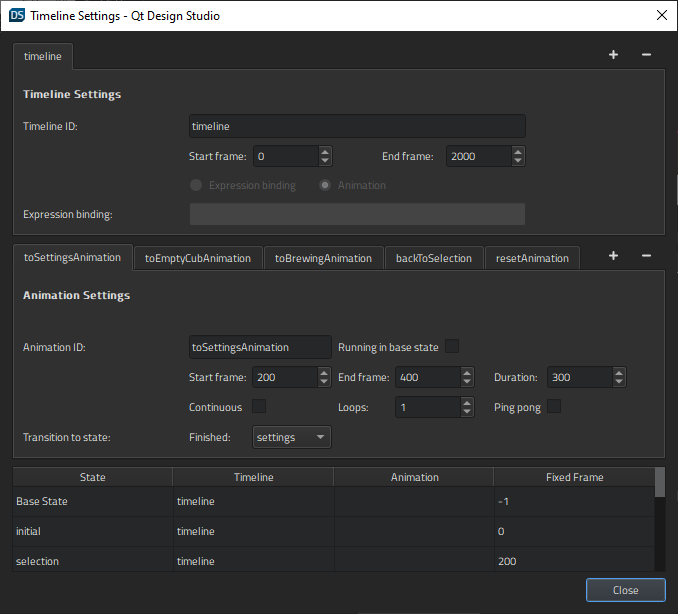
Task: Increase animation Duration with up arrow
Action: tap(619, 373)
